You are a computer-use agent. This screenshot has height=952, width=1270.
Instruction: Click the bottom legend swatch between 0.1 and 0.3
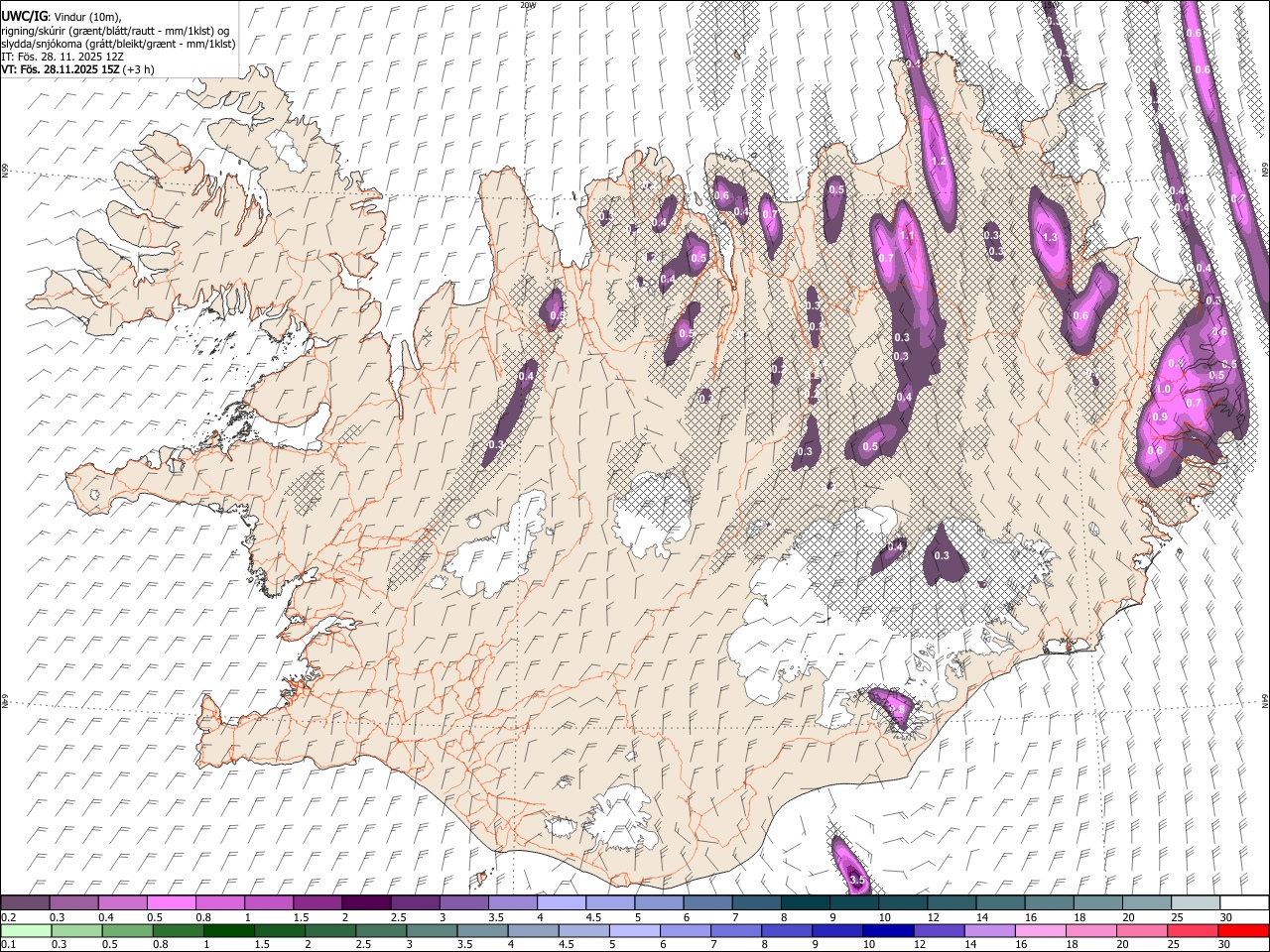click(26, 930)
